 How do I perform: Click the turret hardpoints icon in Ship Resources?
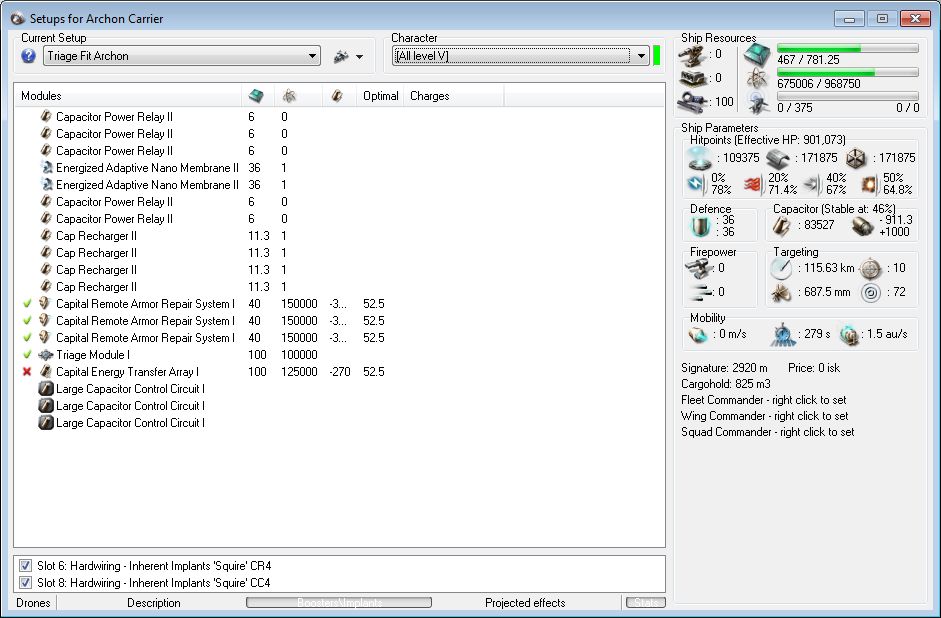[x=691, y=55]
